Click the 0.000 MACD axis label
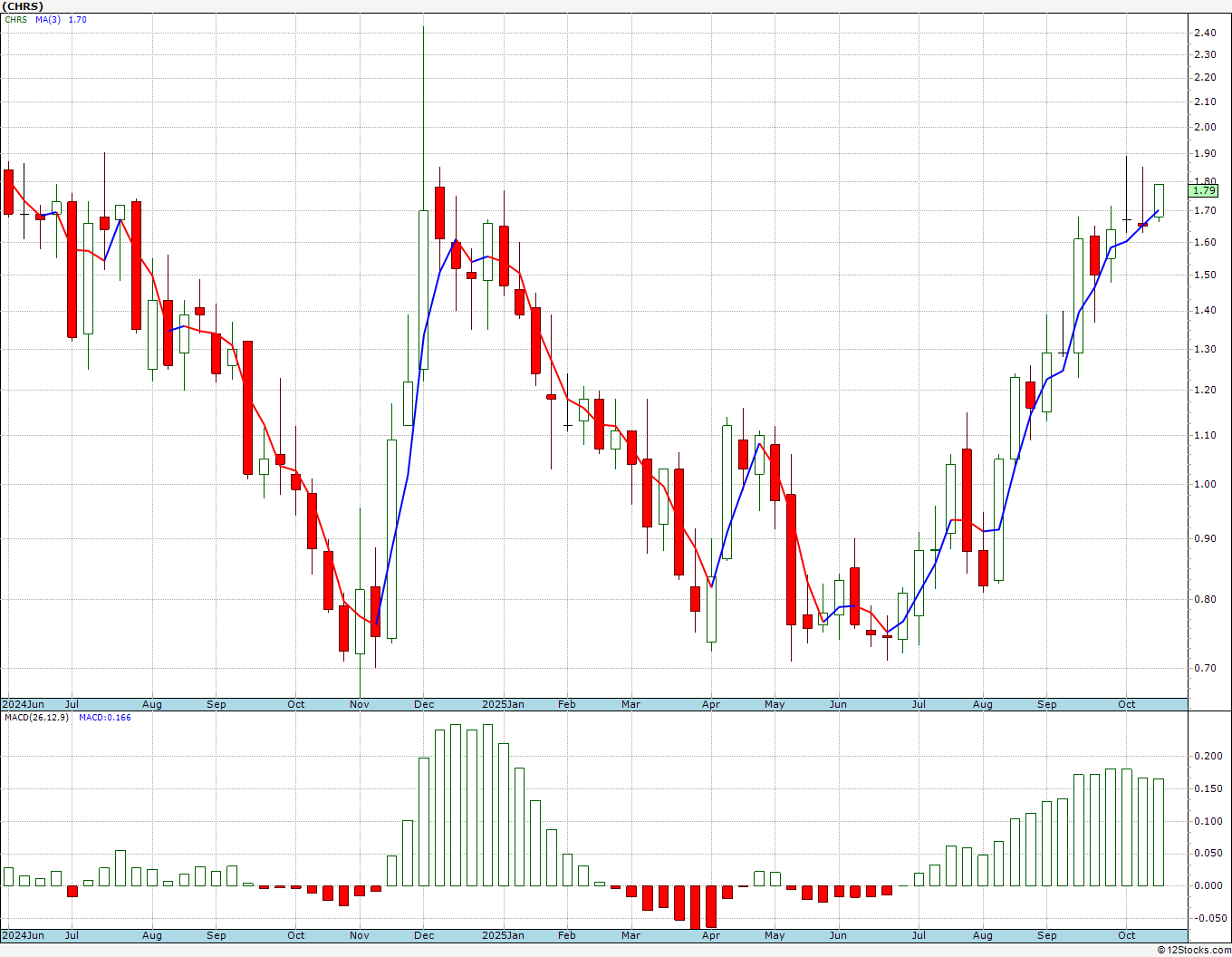This screenshot has height=957, width=1232. tap(1208, 885)
